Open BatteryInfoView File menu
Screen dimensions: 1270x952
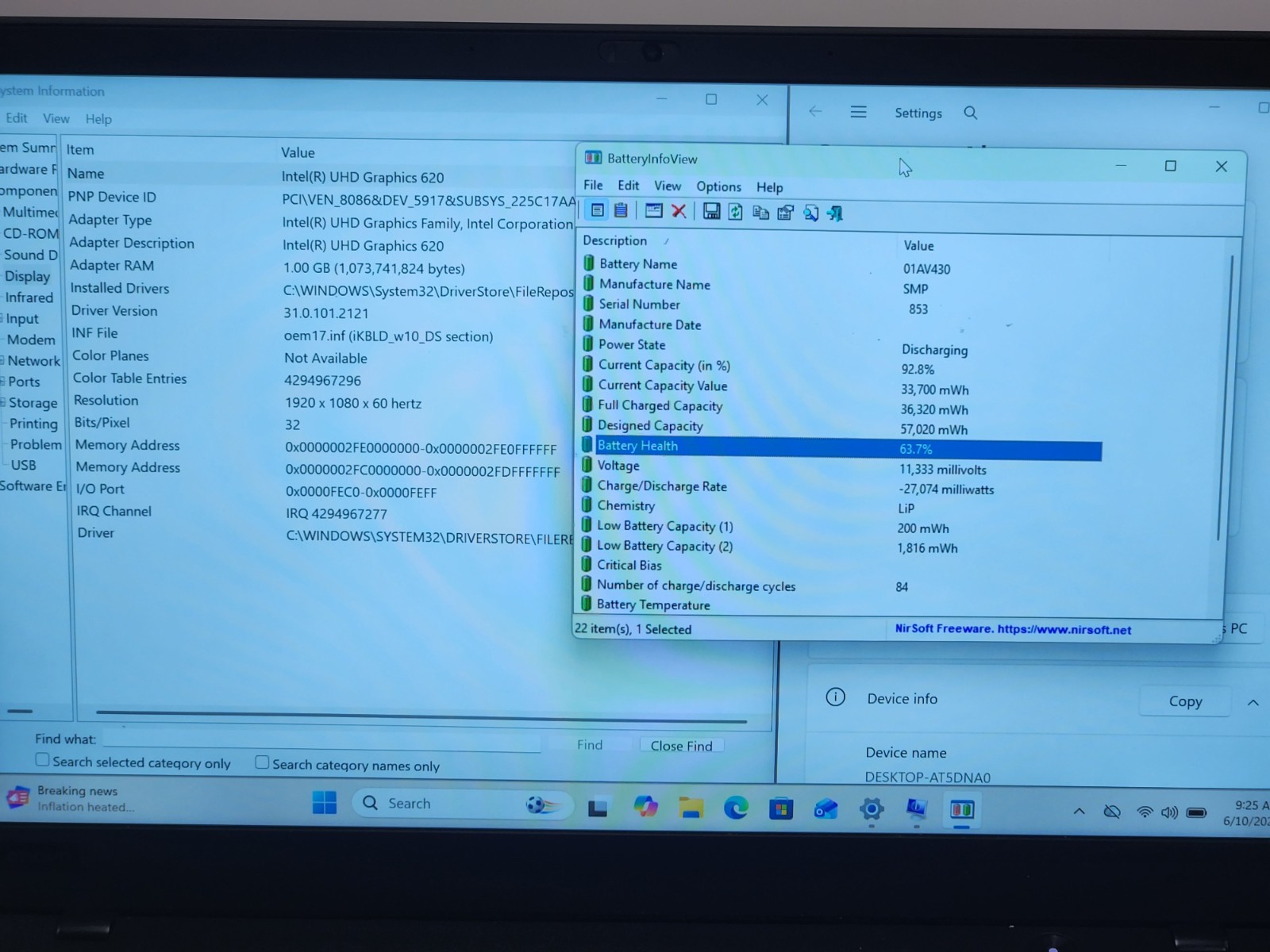pyautogui.click(x=593, y=185)
